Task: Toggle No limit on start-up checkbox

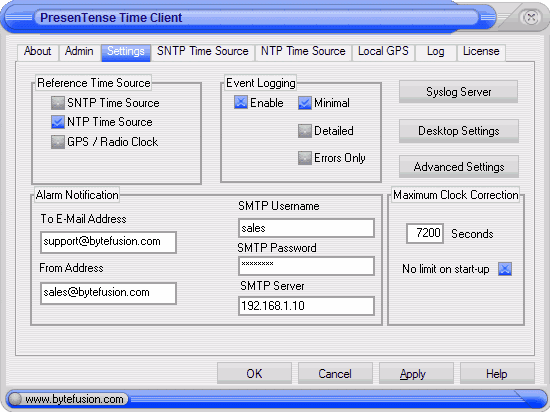Action: [x=505, y=269]
